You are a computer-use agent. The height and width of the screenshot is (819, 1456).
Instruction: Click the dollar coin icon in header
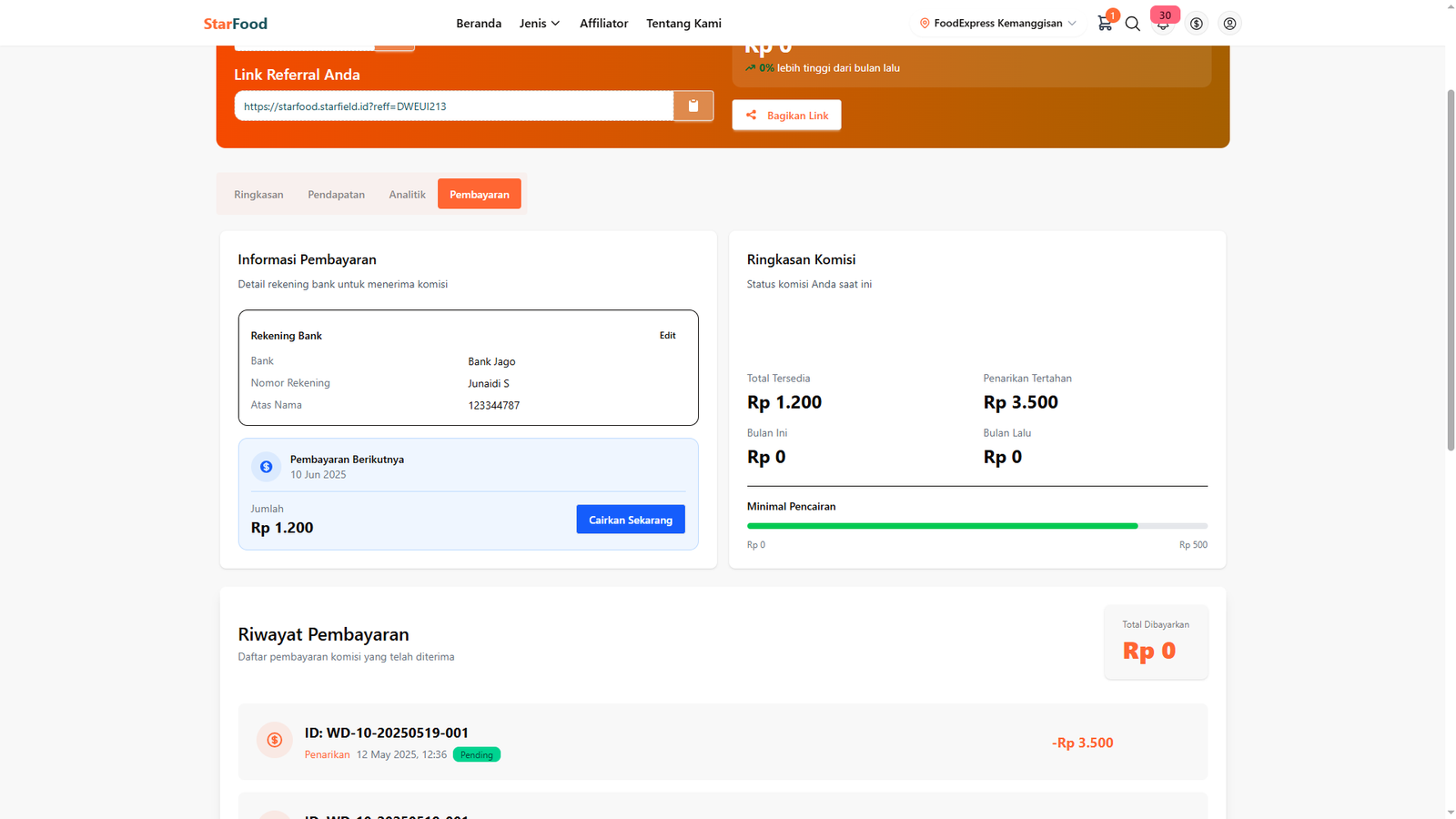[1197, 24]
